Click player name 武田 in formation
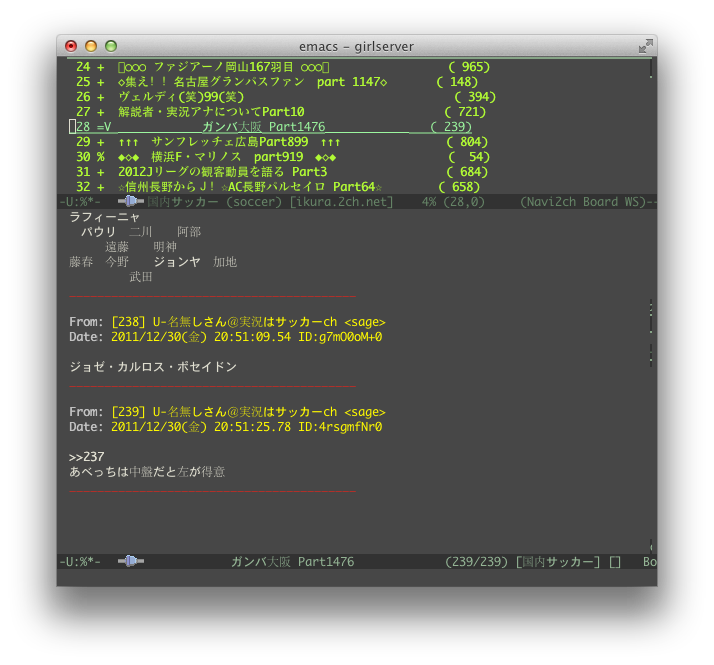 [141, 277]
